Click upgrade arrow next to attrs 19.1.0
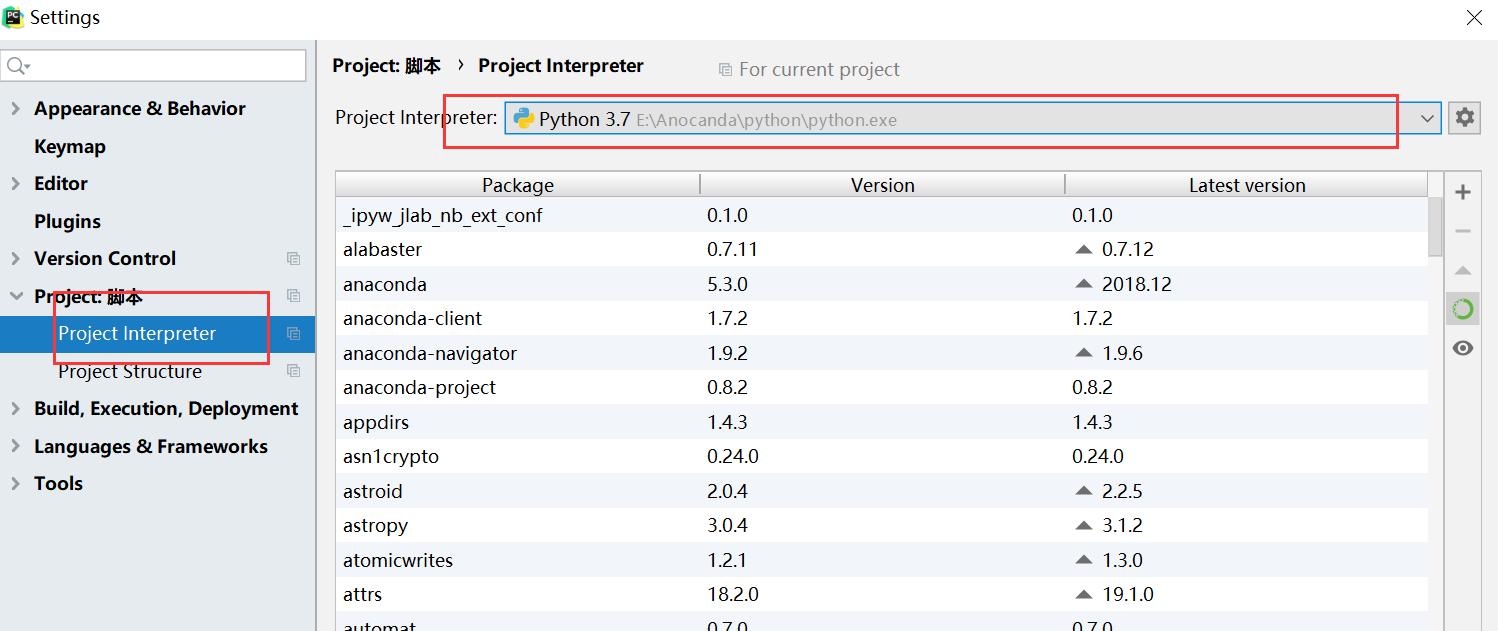The height and width of the screenshot is (631, 1498). (1083, 594)
